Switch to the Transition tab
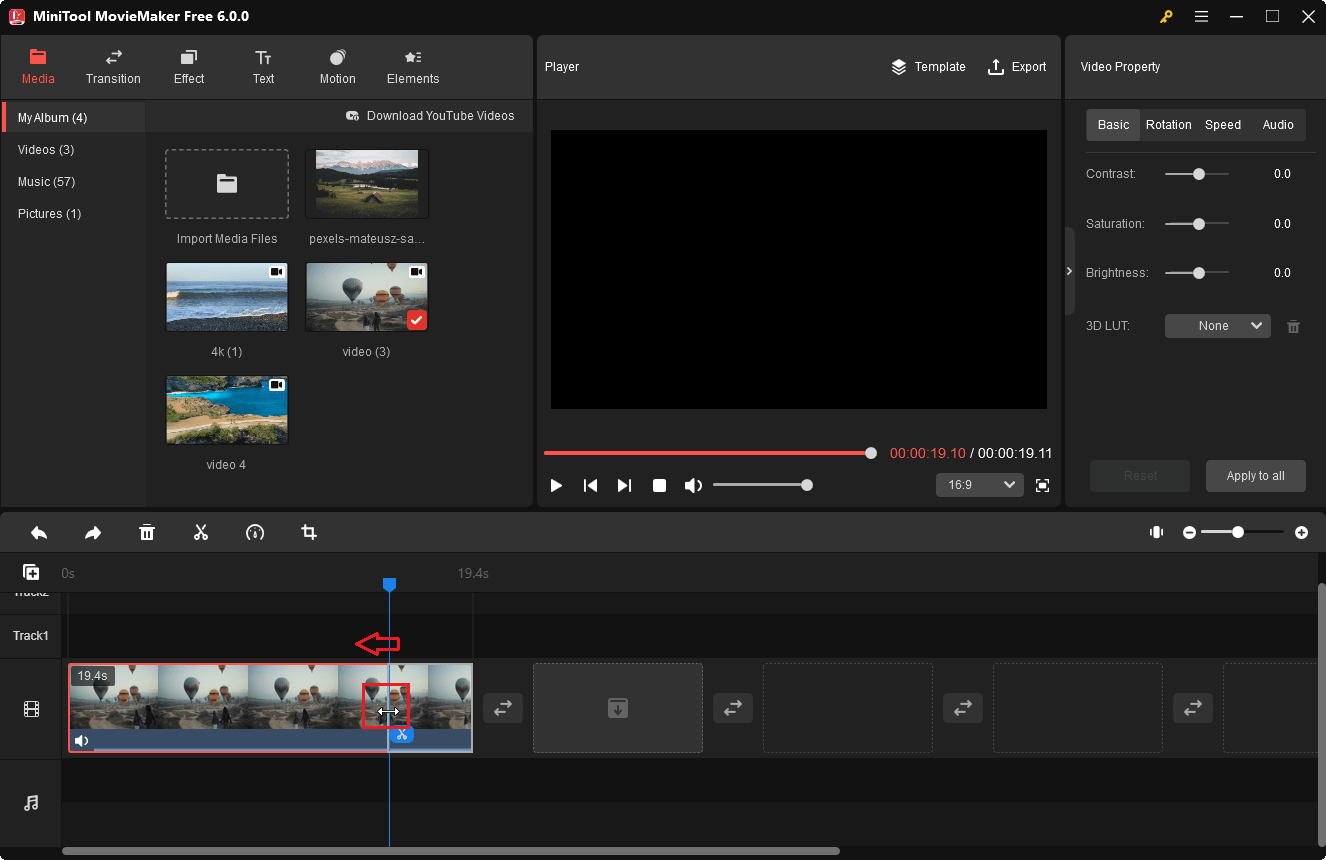The image size is (1326, 860). (112, 67)
